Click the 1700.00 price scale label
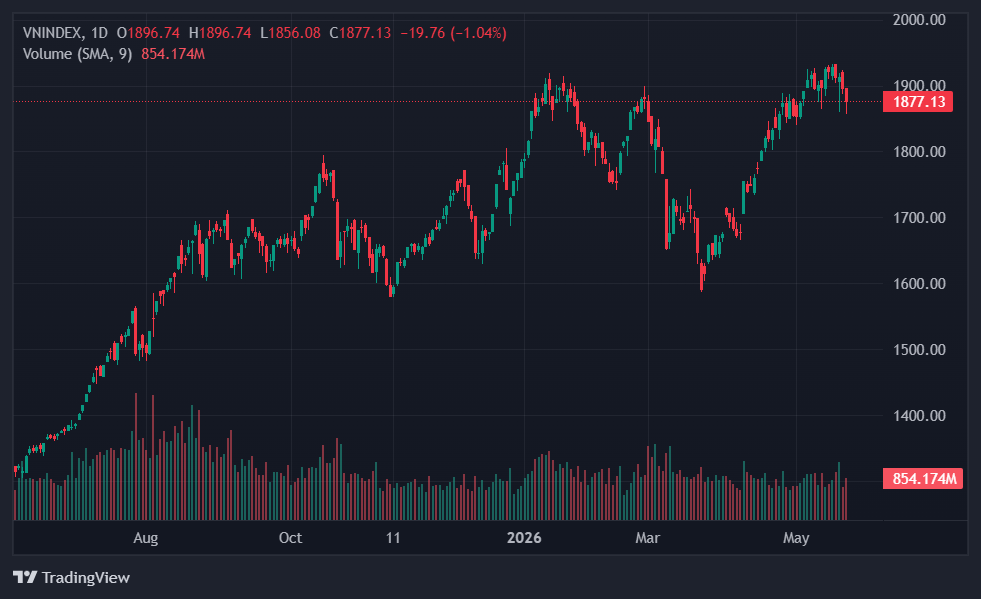Screen dimensions: 981x599 [919, 218]
